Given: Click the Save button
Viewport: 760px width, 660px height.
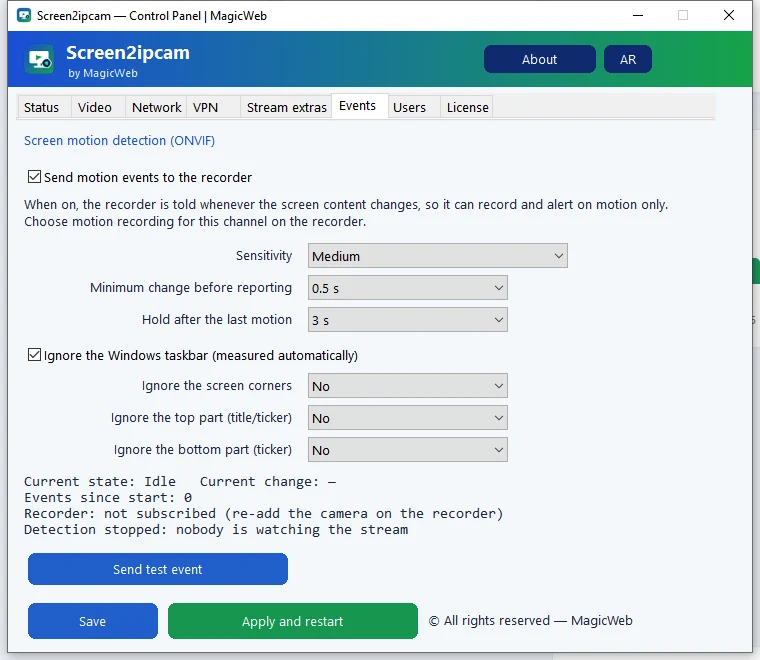Looking at the screenshot, I should [93, 621].
